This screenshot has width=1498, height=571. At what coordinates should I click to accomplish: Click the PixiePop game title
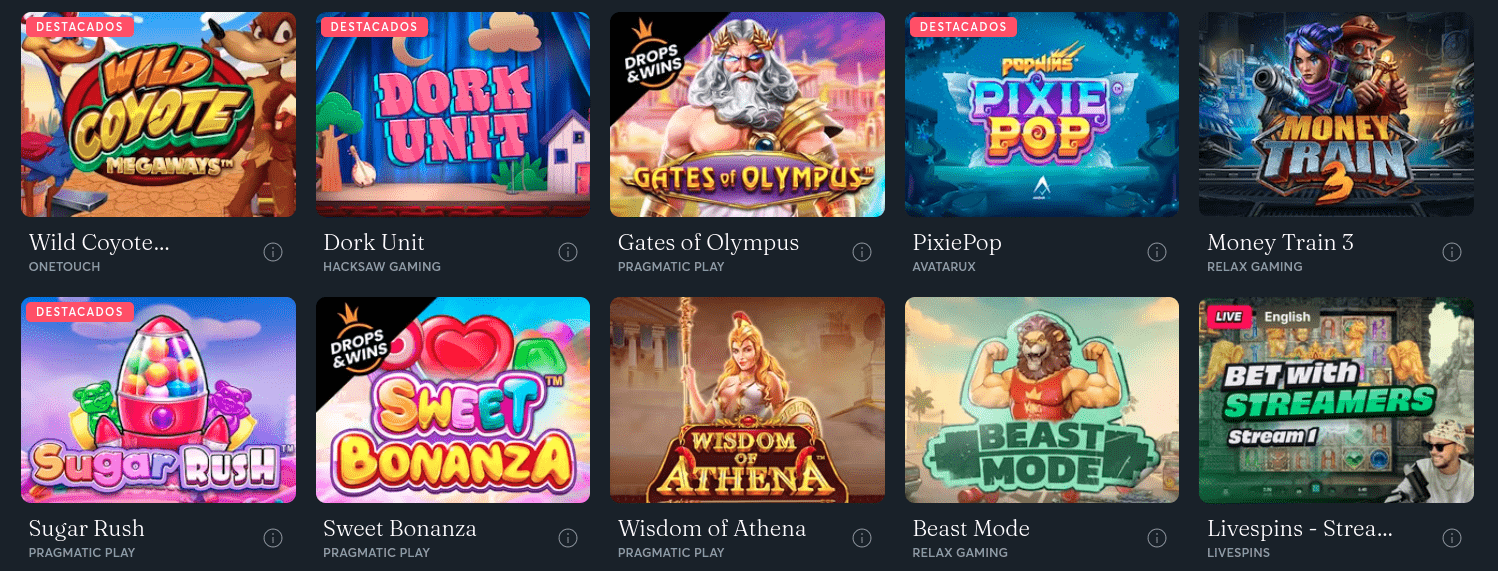[x=957, y=243]
